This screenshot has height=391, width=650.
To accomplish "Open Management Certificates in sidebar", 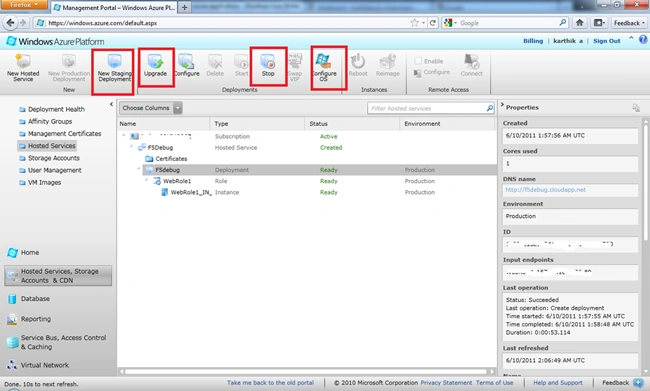I will tap(60, 134).
